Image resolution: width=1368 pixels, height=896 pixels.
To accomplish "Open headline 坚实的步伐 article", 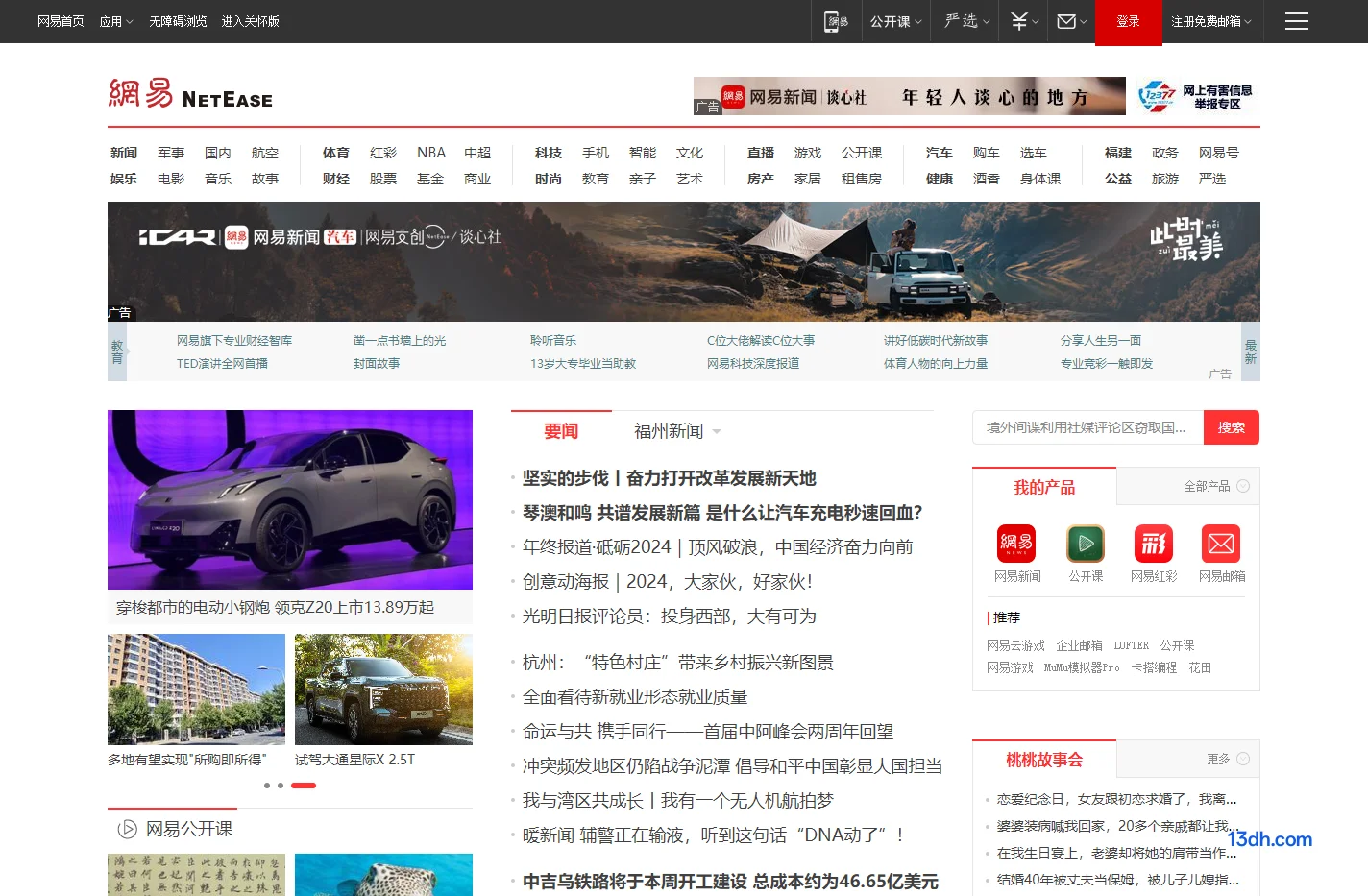I will (x=670, y=478).
